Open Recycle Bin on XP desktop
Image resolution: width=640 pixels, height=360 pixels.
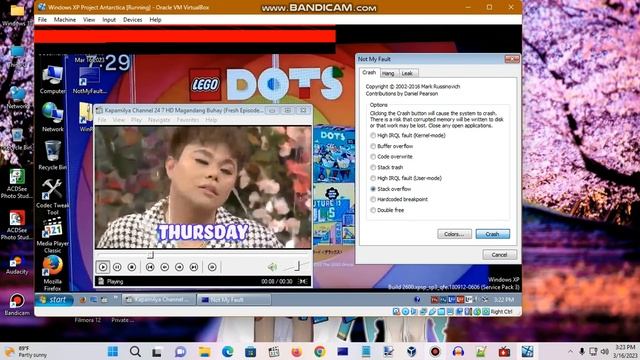click(53, 156)
